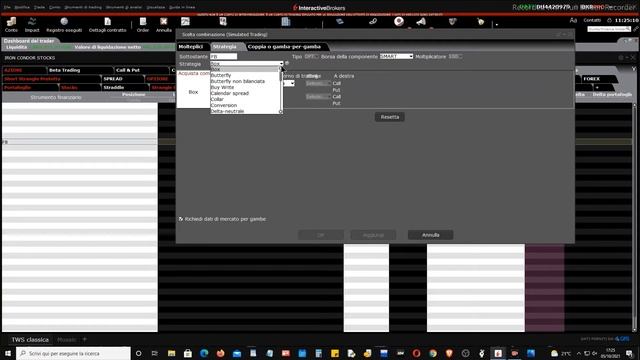Open Strumenti di trading menu
640x360 pixels.
coord(83,7)
